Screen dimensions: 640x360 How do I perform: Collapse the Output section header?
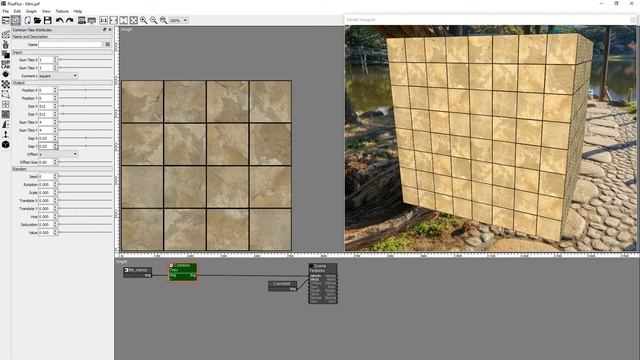pyautogui.click(x=62, y=83)
